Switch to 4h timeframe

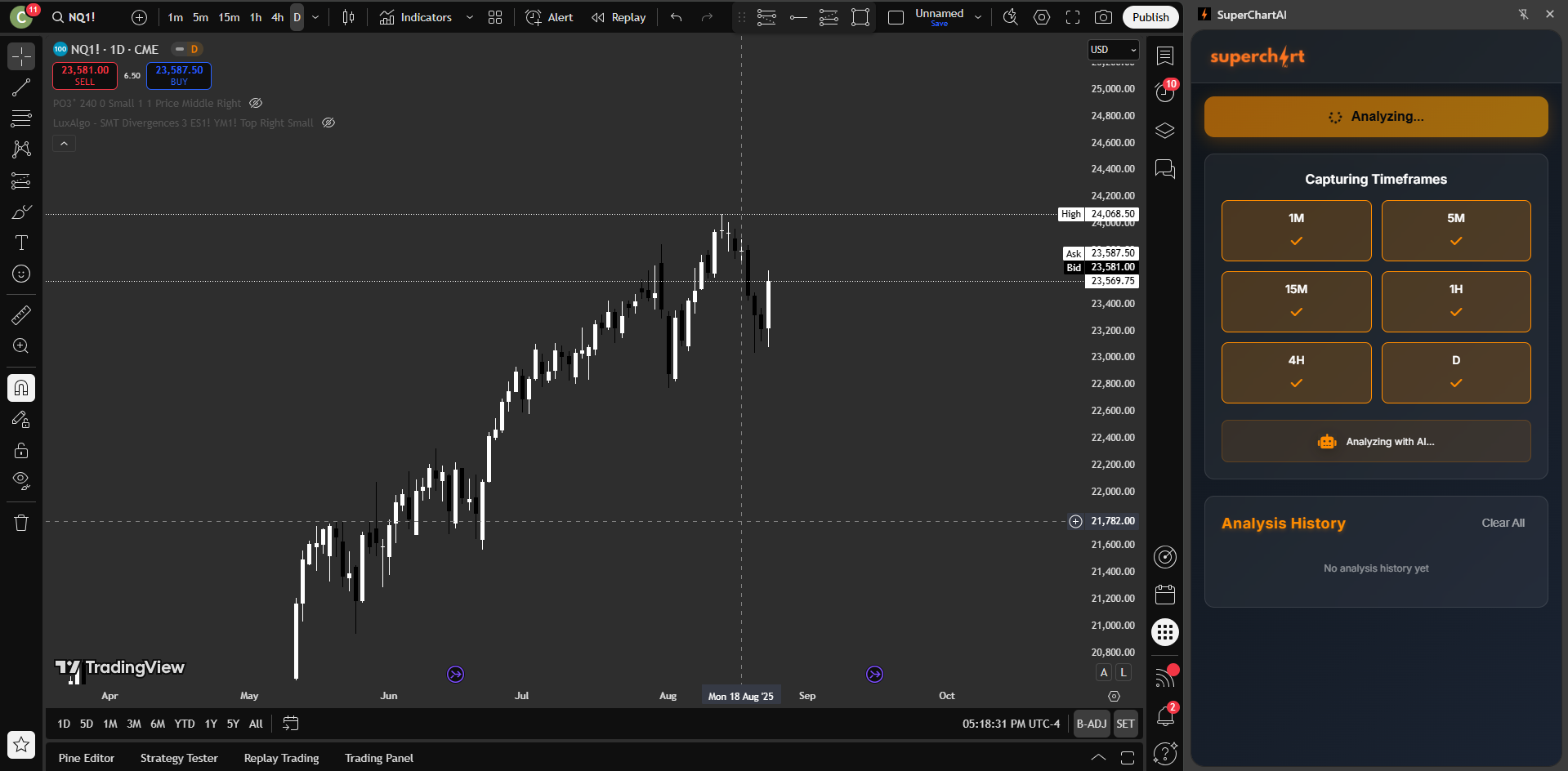[x=278, y=17]
